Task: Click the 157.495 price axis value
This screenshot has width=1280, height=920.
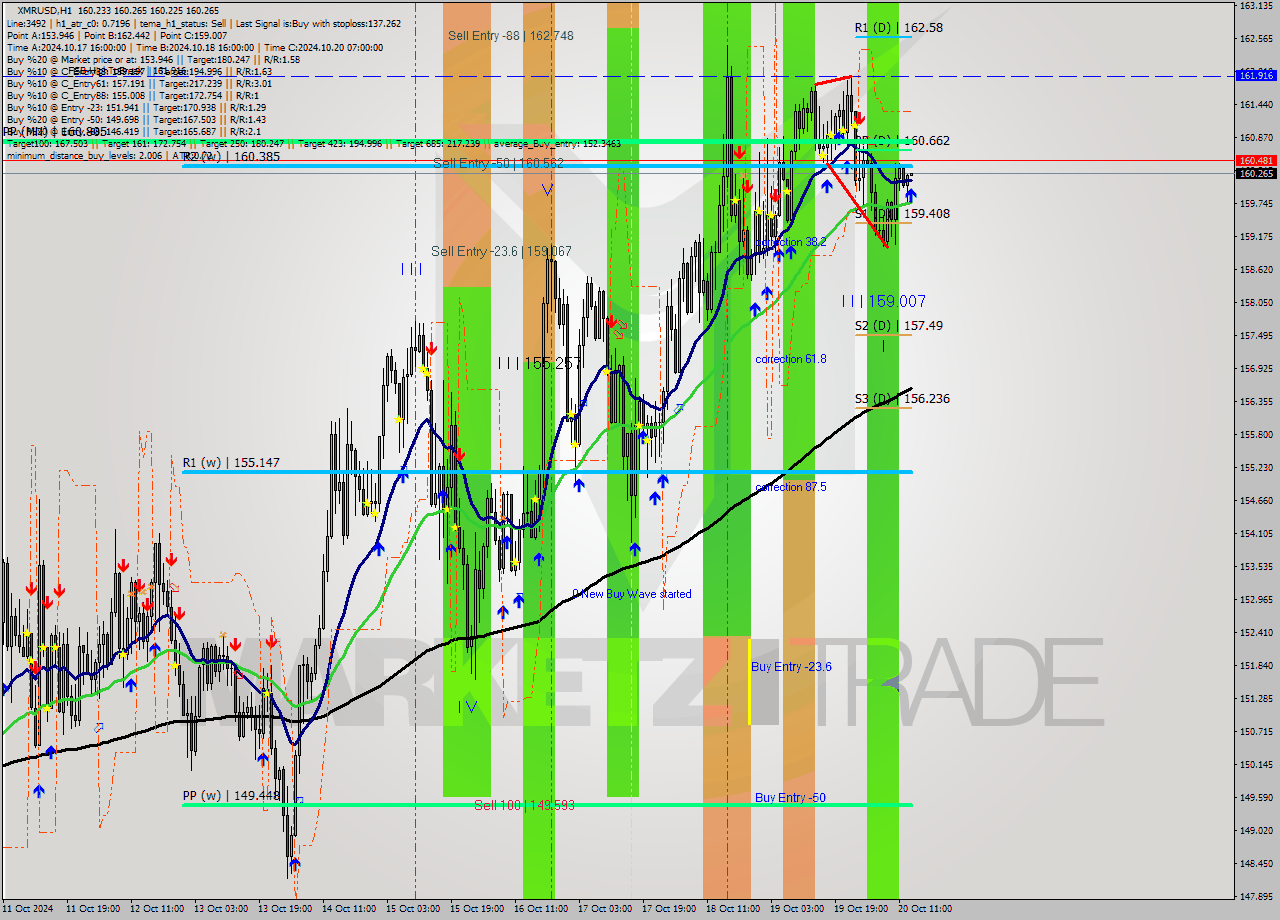Action: point(1256,336)
